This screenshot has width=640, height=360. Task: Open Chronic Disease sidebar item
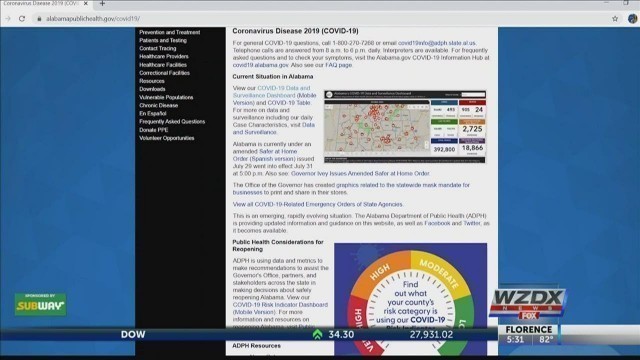click(x=158, y=105)
